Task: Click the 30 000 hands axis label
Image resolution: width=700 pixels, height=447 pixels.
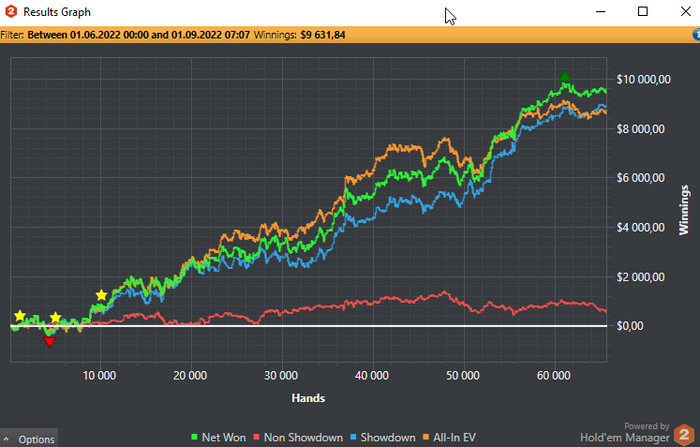Action: (281, 376)
